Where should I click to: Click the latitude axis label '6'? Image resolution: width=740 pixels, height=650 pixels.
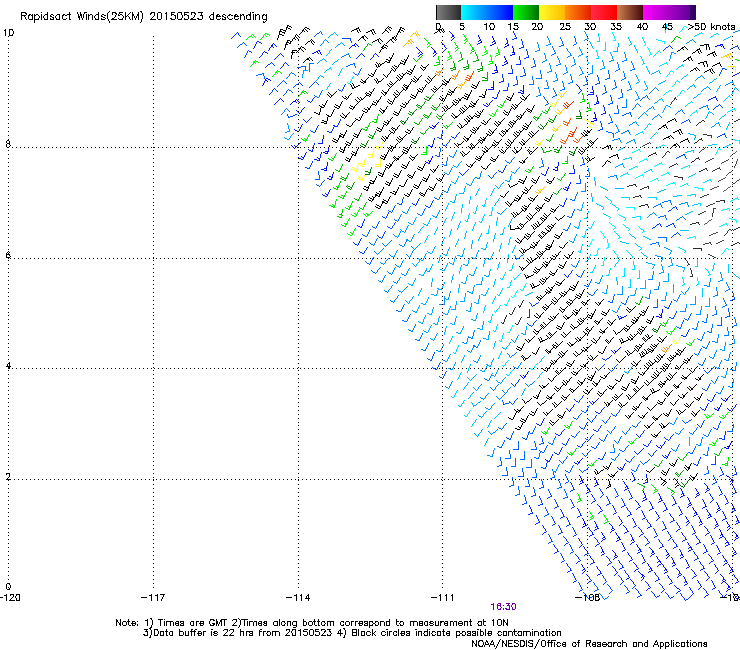point(8,255)
